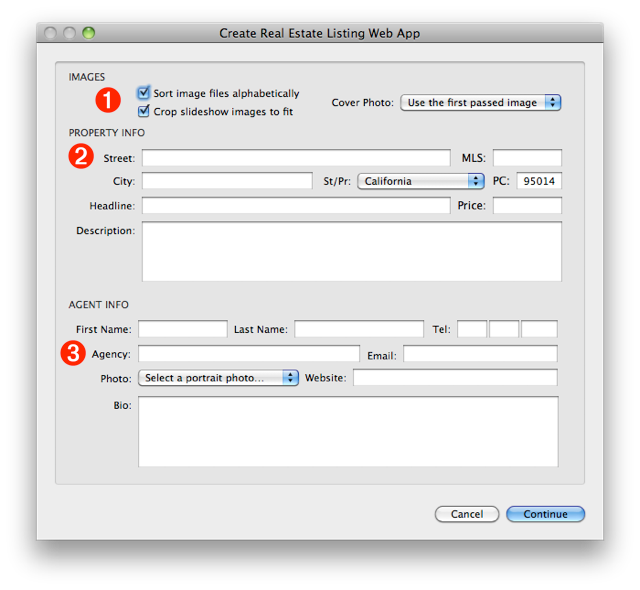Click the Email input field

(x=480, y=354)
